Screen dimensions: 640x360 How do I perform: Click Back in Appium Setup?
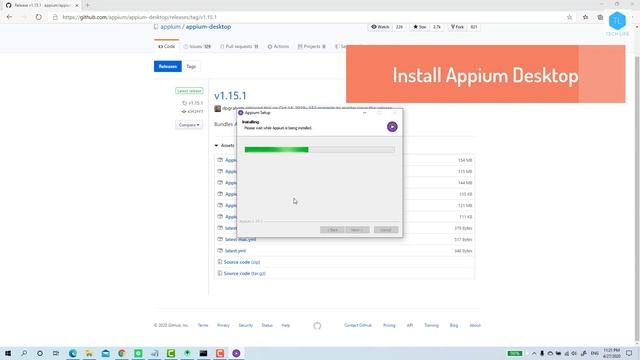tap(332, 230)
